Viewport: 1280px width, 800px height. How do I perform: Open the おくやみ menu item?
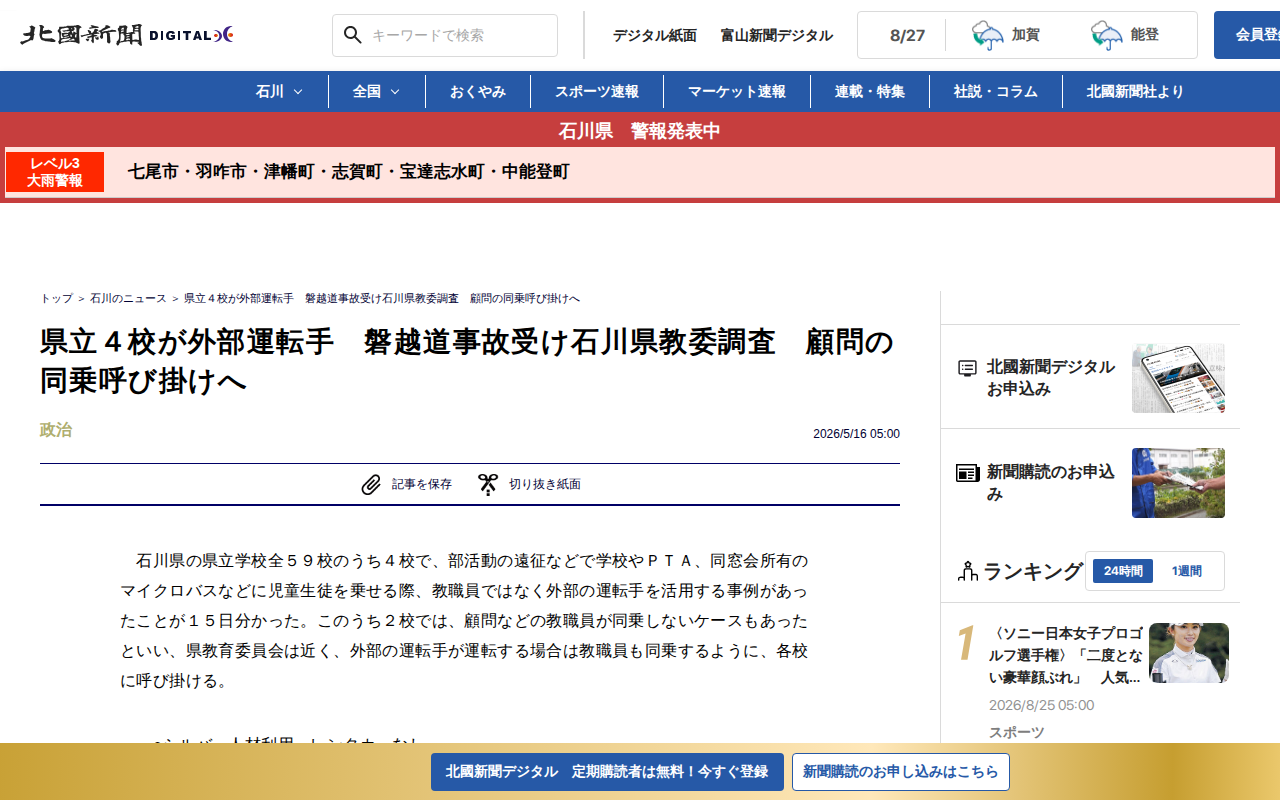478,91
